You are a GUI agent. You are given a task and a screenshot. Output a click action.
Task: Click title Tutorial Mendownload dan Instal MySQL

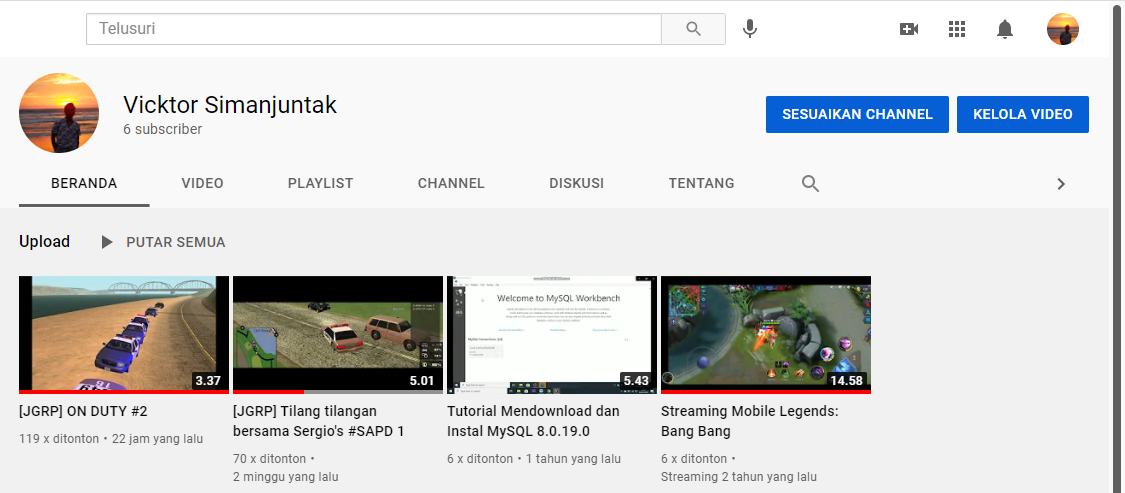tap(533, 421)
